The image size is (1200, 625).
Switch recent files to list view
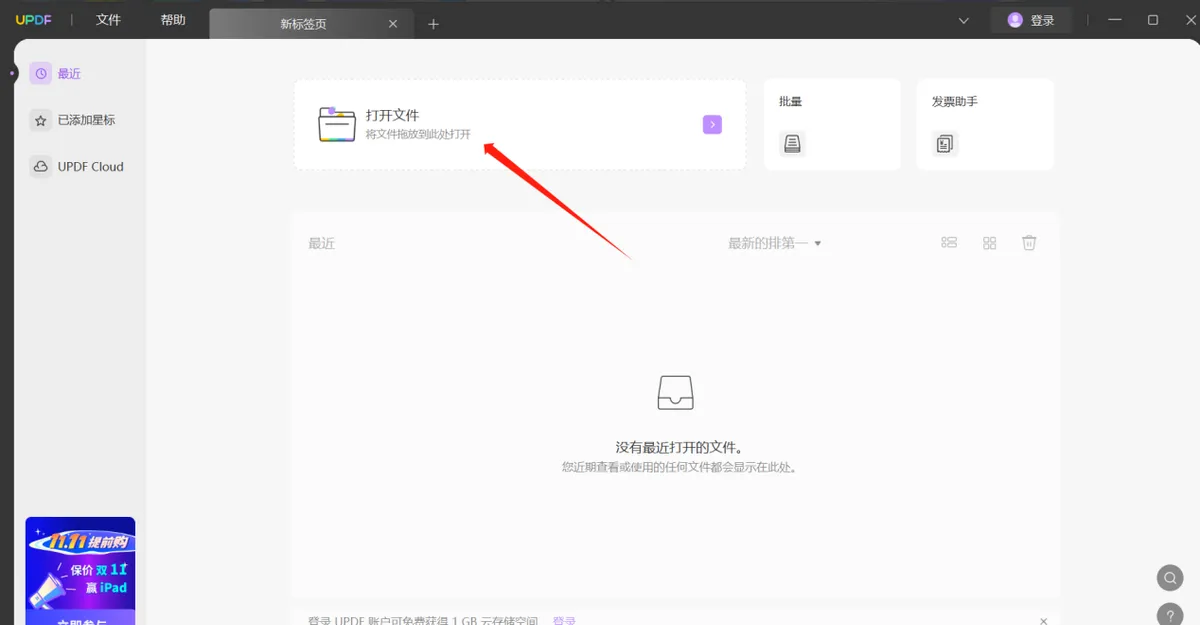pos(949,243)
